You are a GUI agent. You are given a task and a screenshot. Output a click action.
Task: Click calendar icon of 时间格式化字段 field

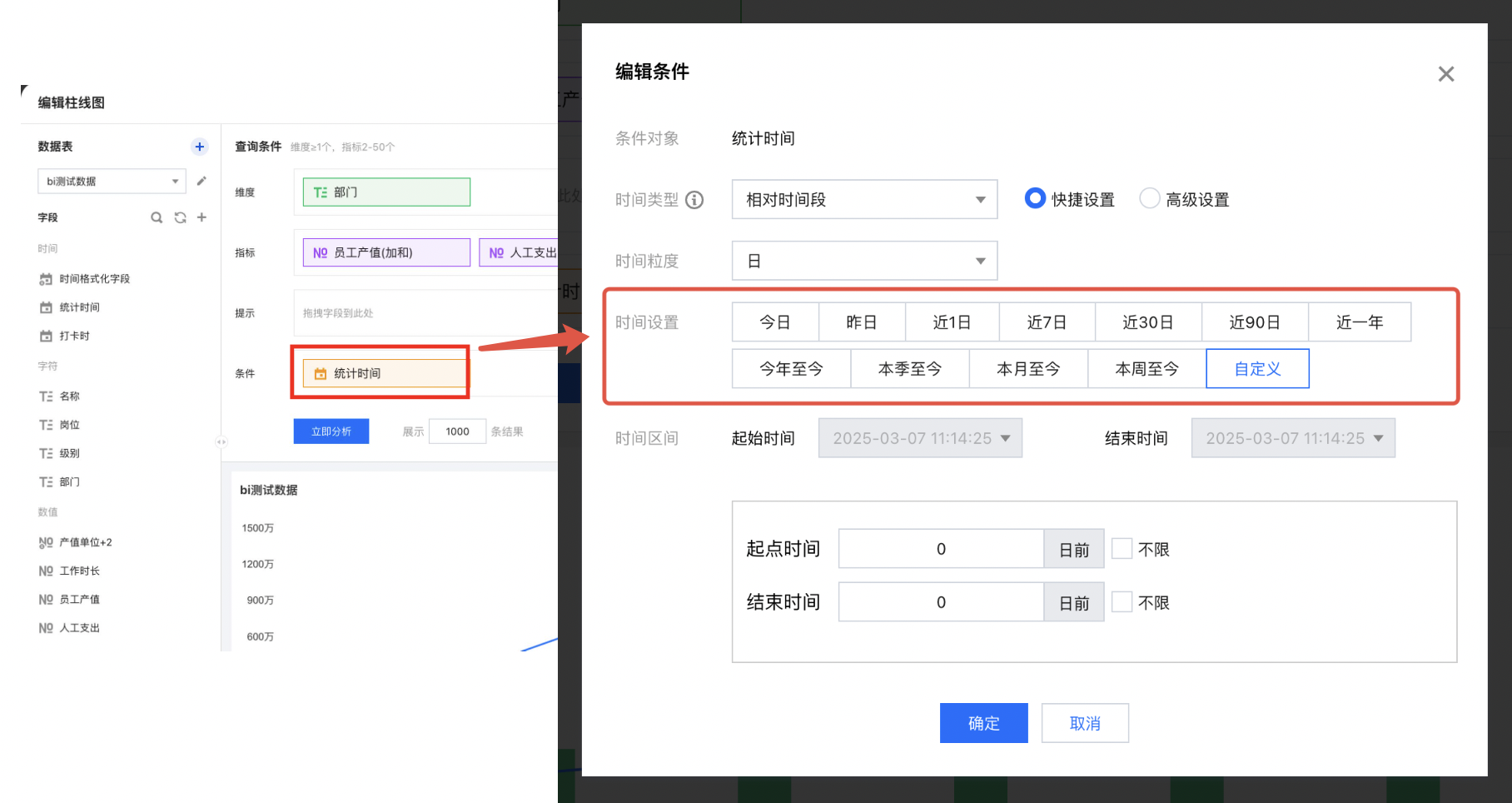pyautogui.click(x=46, y=279)
